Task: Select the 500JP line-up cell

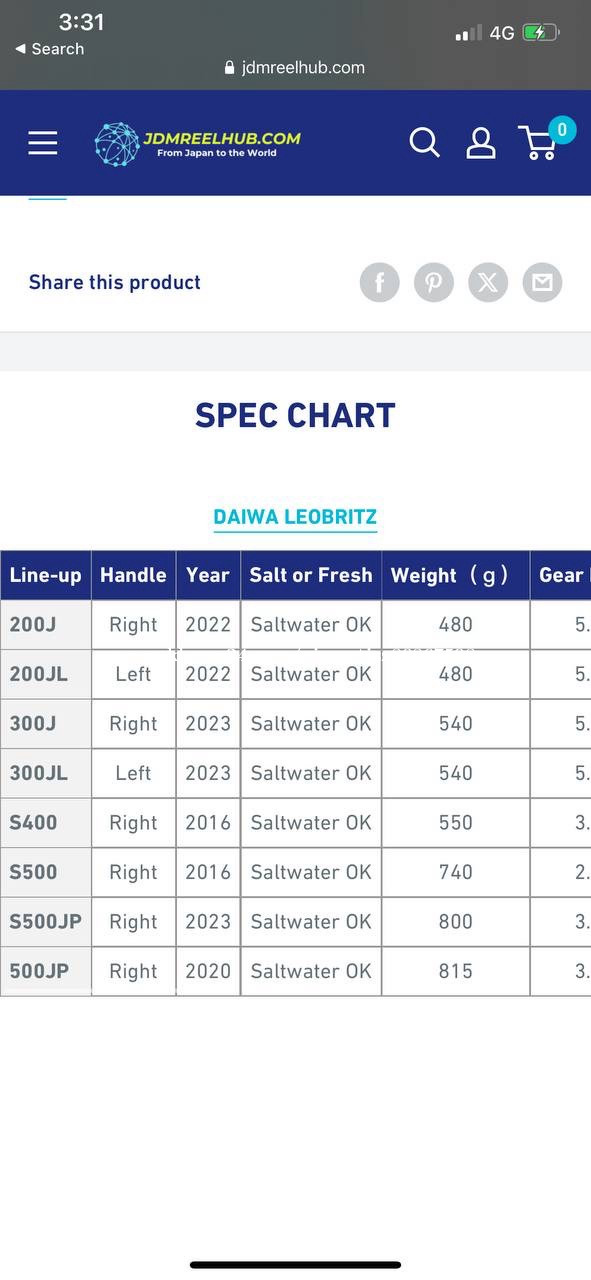Action: pyautogui.click(x=46, y=971)
